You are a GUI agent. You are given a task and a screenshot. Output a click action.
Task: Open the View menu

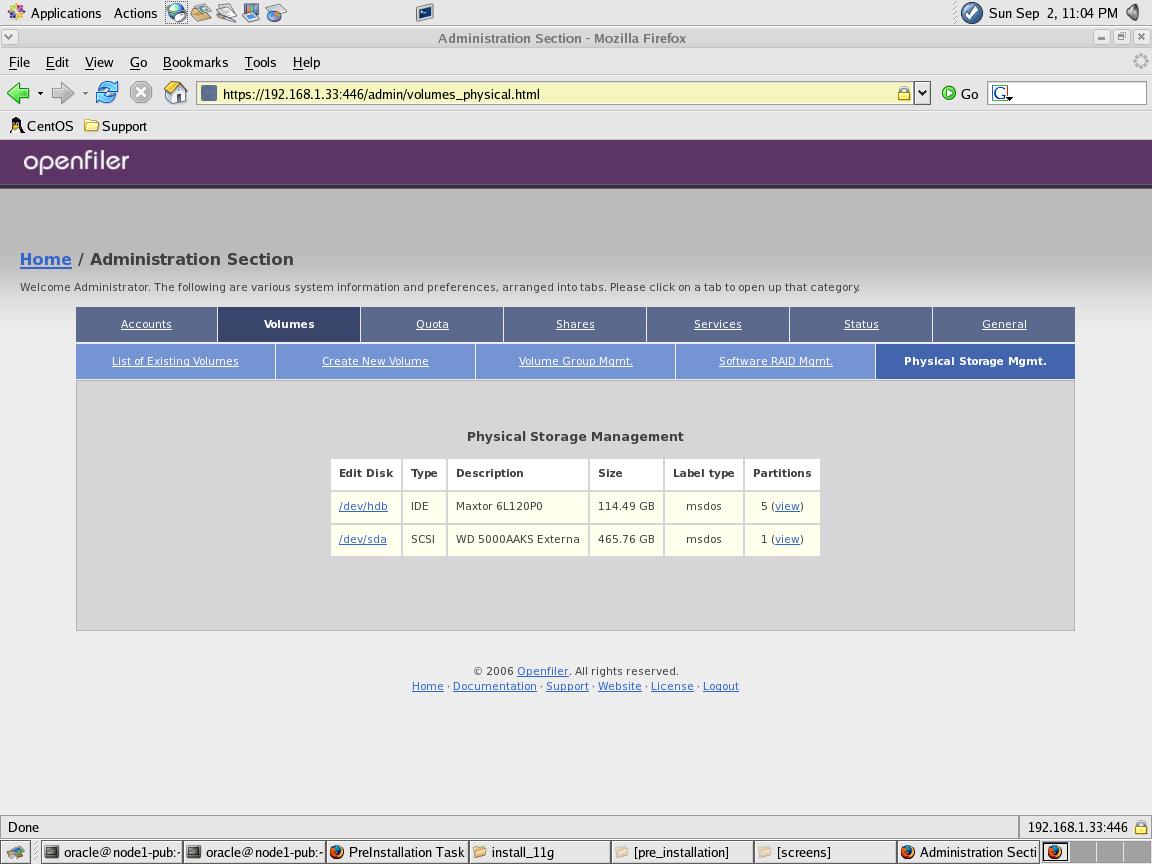point(98,62)
